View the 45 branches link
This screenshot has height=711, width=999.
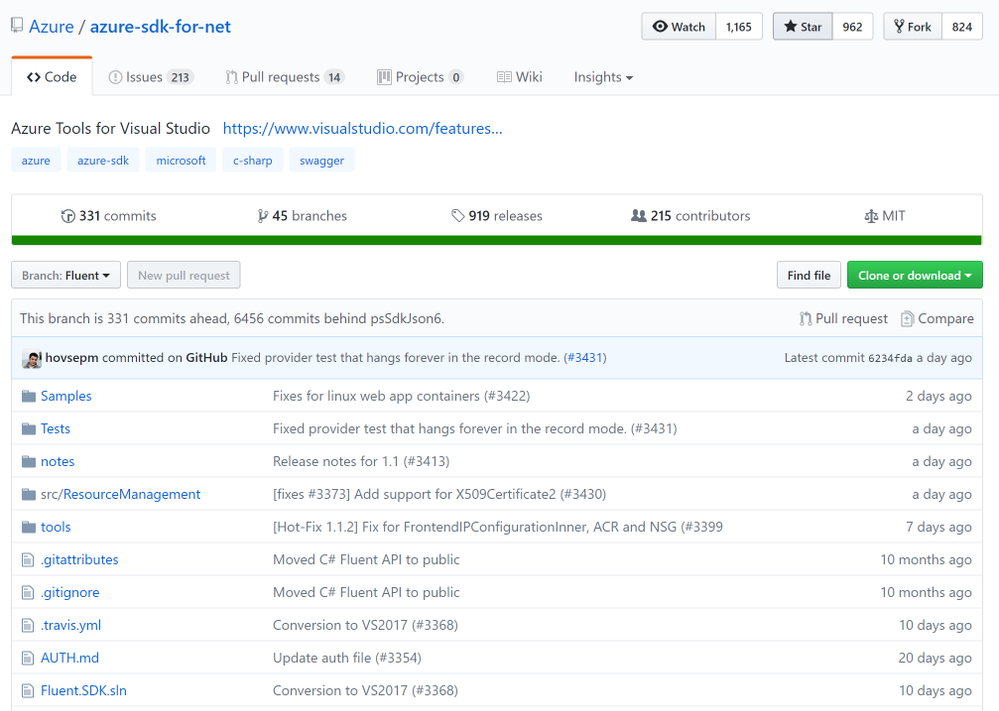pos(302,216)
